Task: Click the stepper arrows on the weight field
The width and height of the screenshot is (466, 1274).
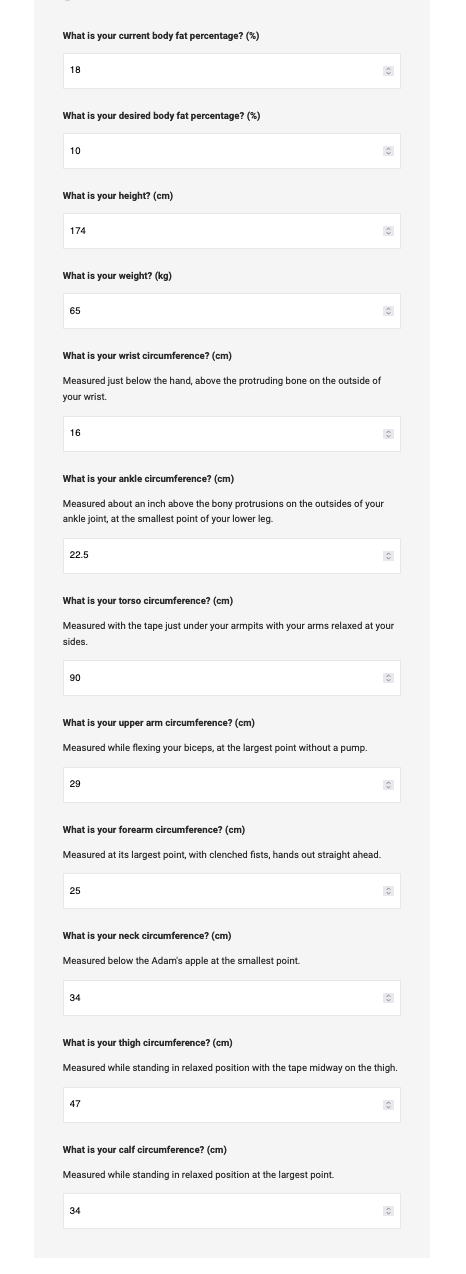Action: point(388,311)
